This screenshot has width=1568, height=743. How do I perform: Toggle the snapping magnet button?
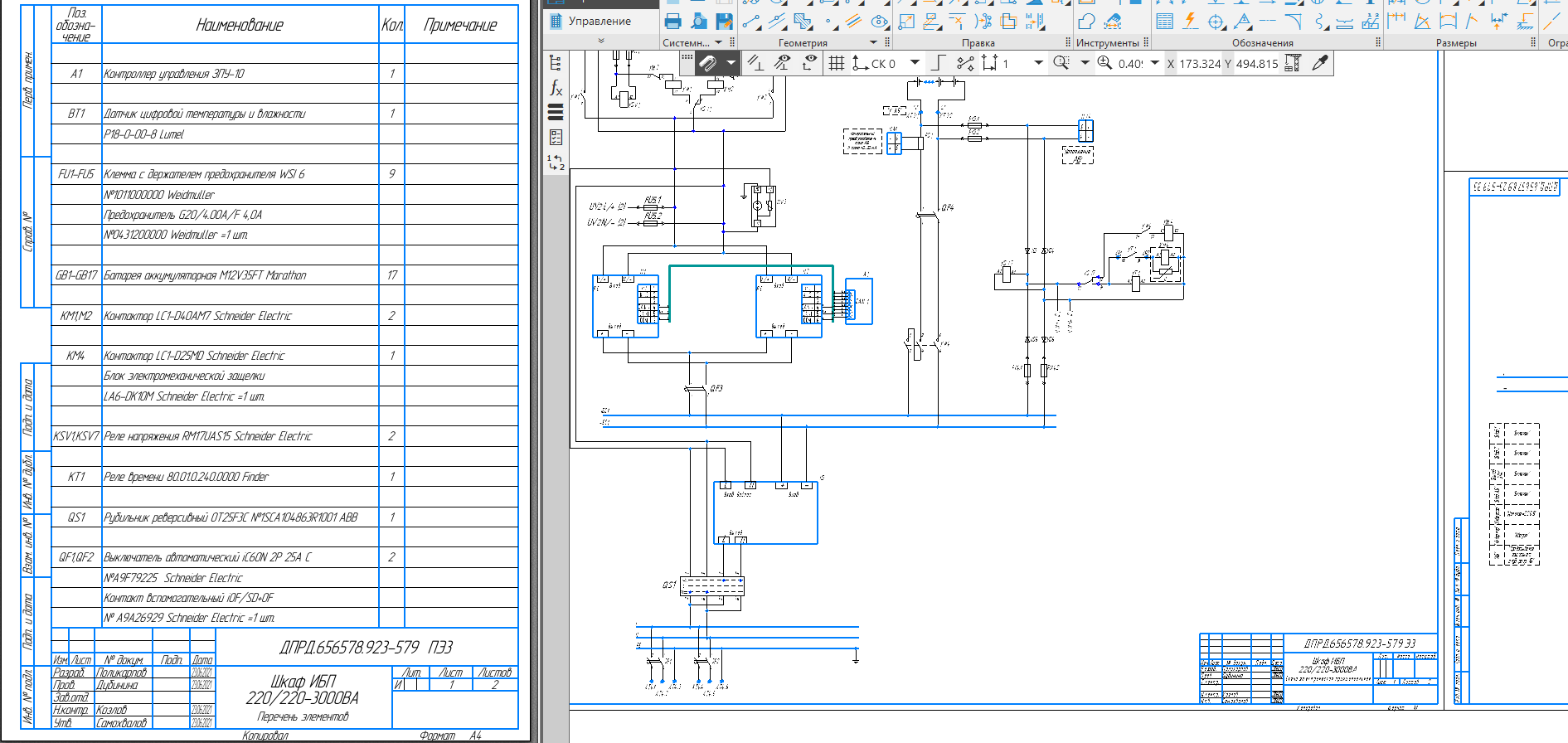(708, 63)
